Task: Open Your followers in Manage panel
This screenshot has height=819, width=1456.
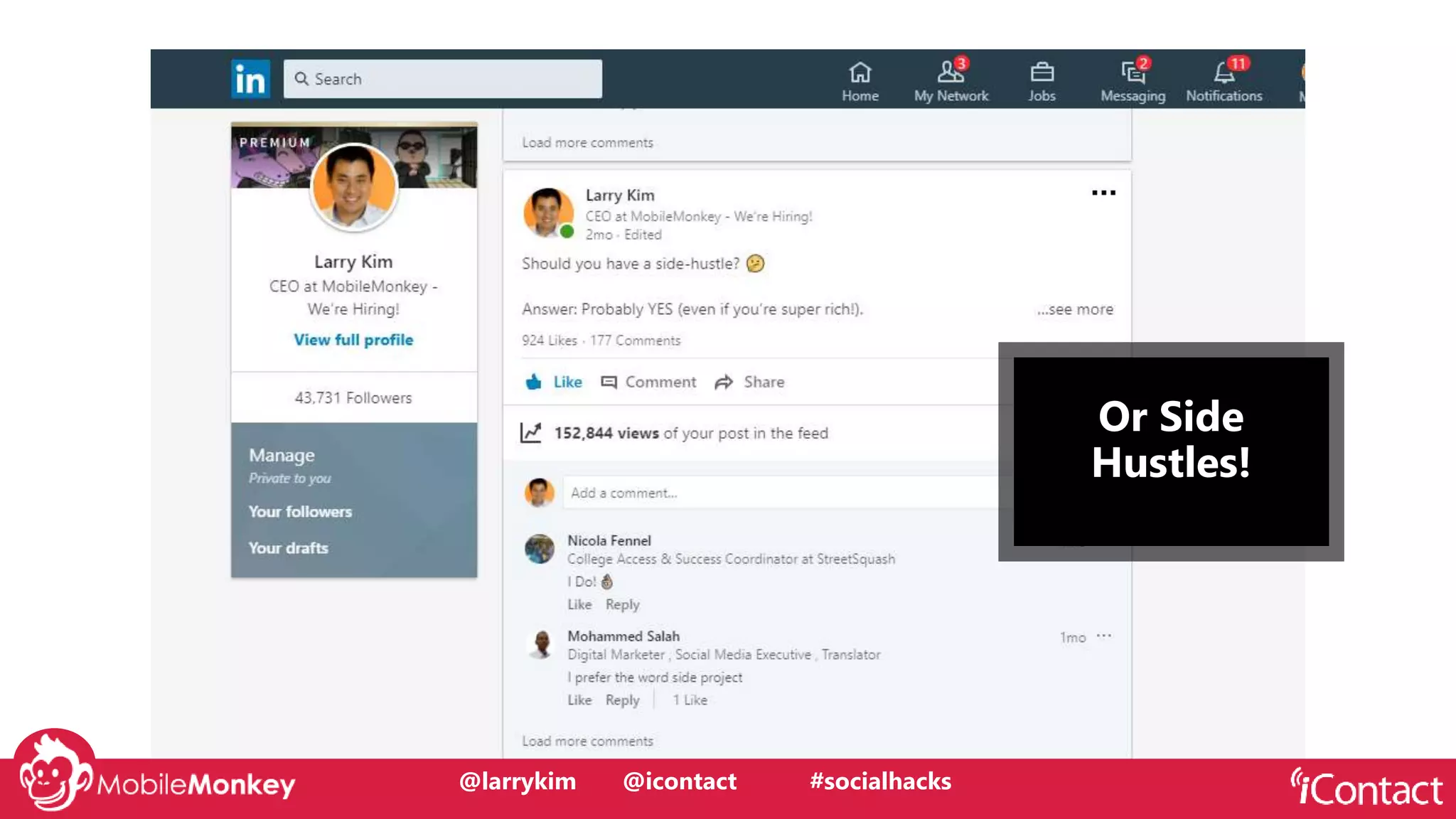Action: click(x=300, y=511)
